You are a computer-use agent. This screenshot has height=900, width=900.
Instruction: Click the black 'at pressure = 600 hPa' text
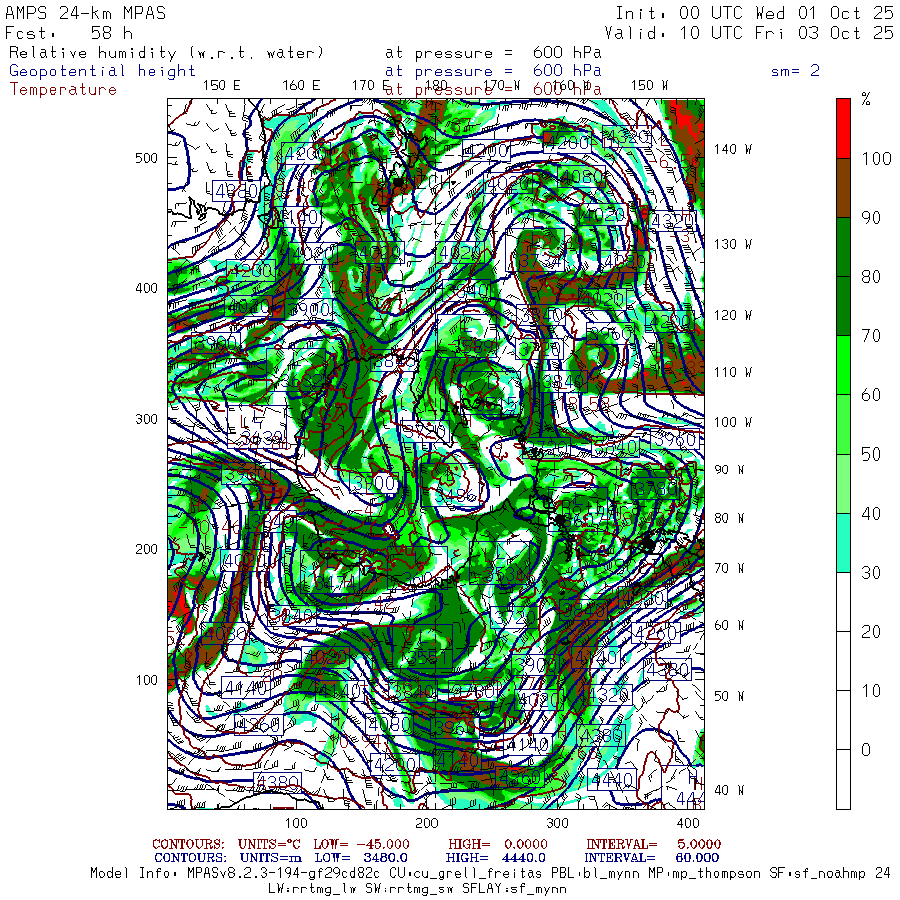[493, 53]
